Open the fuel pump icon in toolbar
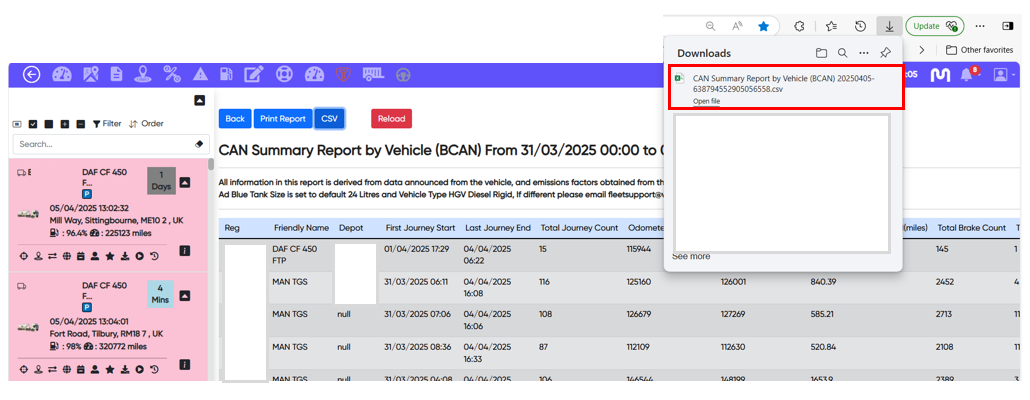Image resolution: width=1030 pixels, height=400 pixels. [226, 75]
